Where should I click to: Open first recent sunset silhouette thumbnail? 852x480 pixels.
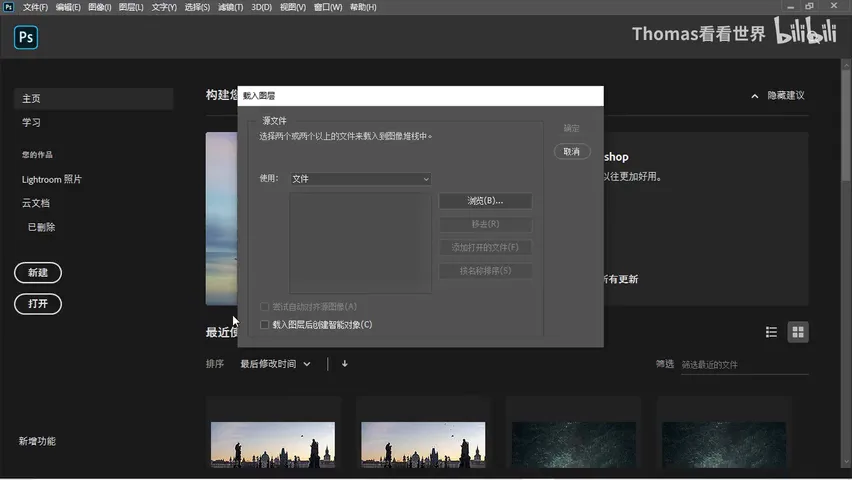coord(273,445)
